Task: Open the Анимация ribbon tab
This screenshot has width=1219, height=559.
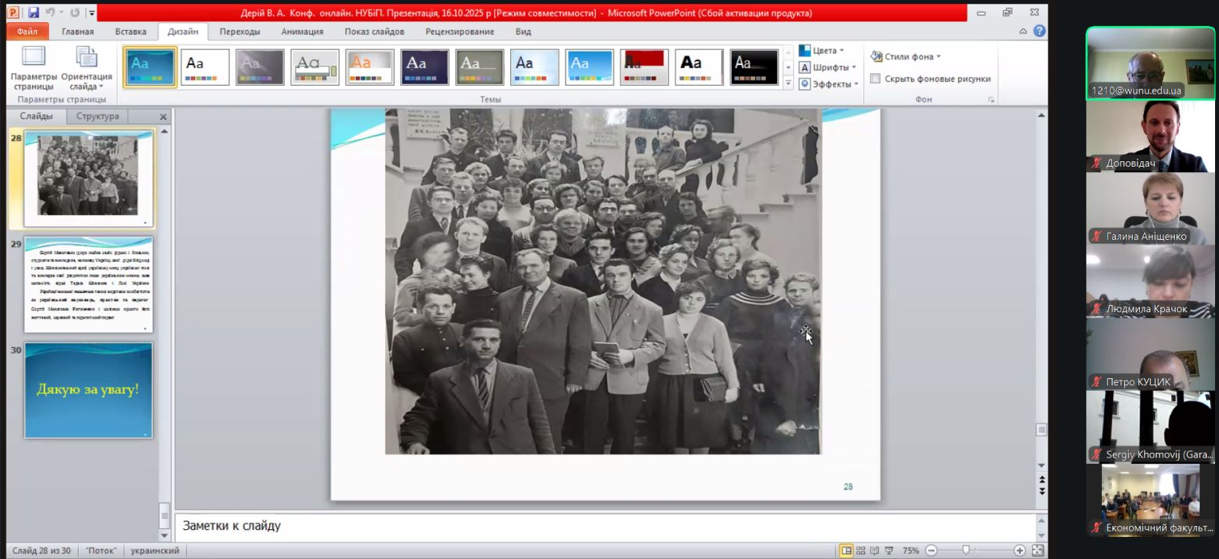Action: pos(302,31)
